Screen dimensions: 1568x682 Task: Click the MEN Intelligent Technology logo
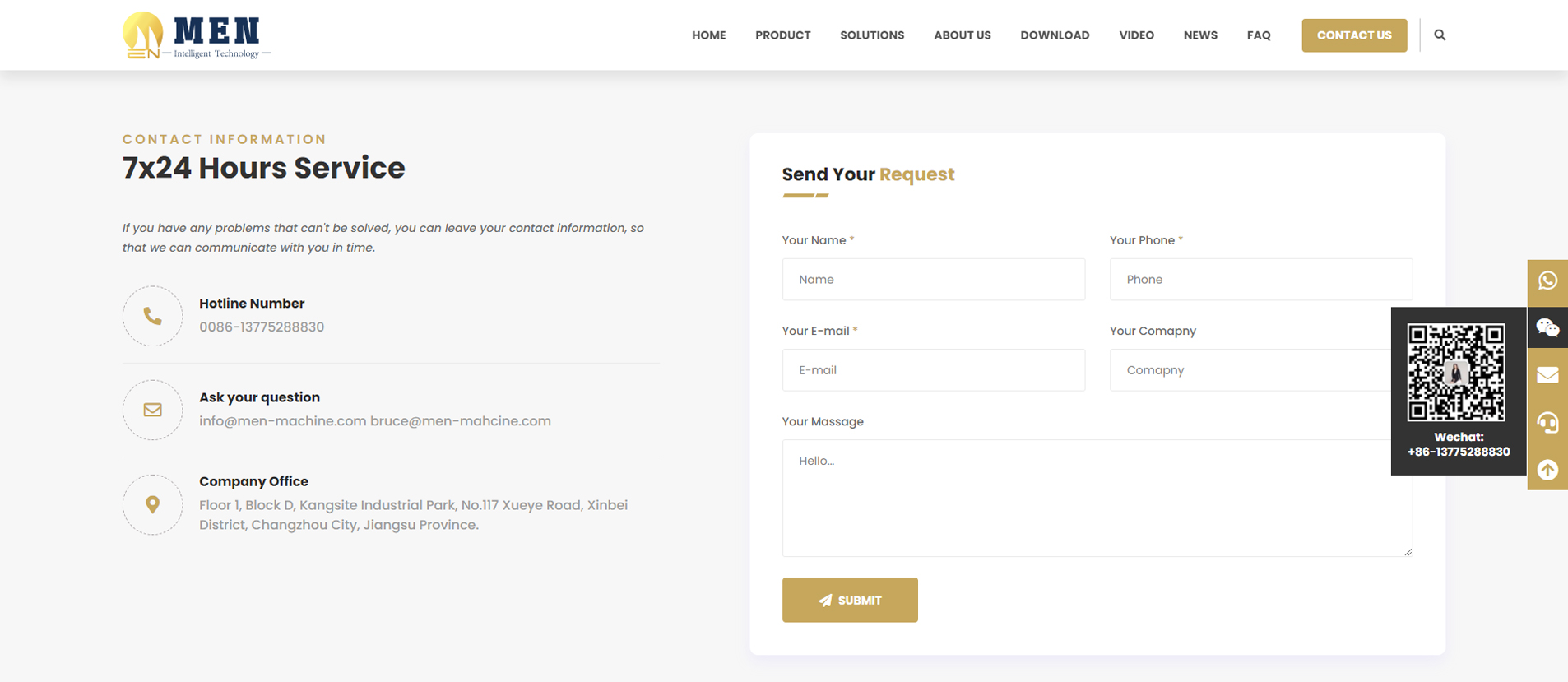click(x=197, y=36)
